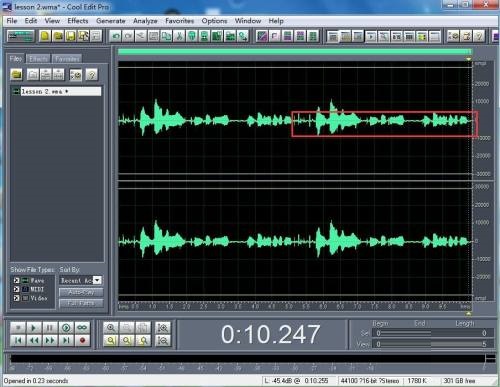
Task: Click the green horizontal range bar above the waveform
Action: (x=295, y=52)
